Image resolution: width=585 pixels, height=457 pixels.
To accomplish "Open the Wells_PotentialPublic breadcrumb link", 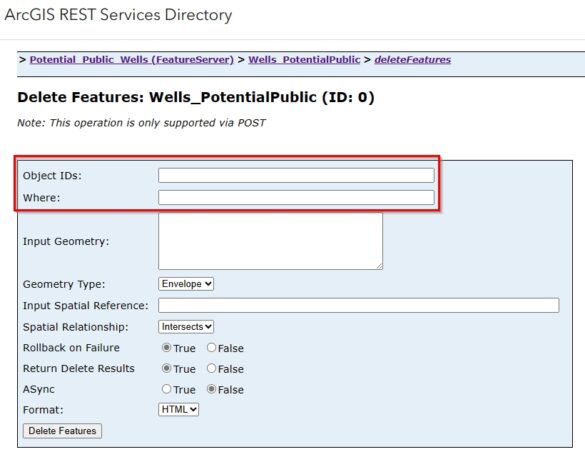I will point(304,60).
